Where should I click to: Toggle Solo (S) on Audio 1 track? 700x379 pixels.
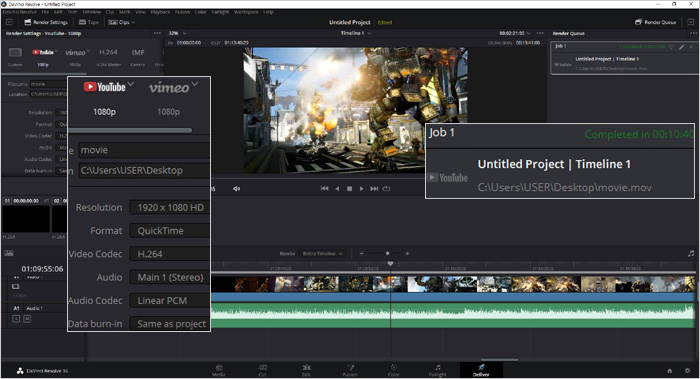tap(16, 319)
